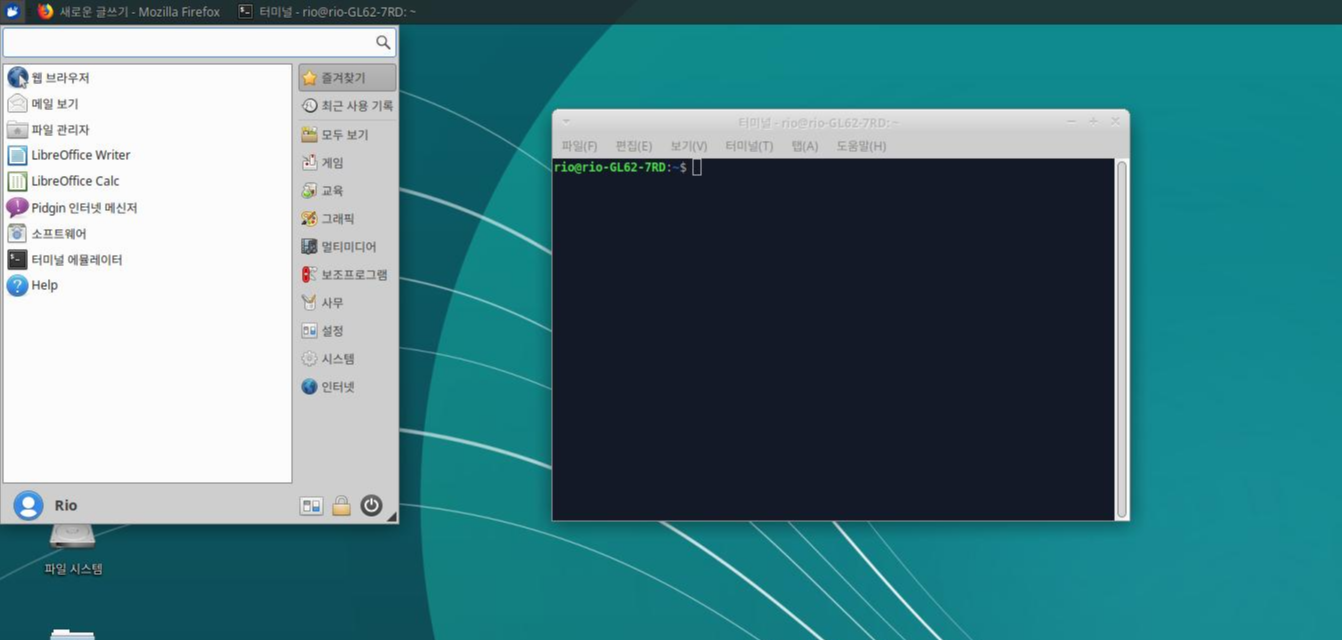Open terminal 도움말(H) menu
This screenshot has width=1342, height=640.
pyautogui.click(x=861, y=146)
